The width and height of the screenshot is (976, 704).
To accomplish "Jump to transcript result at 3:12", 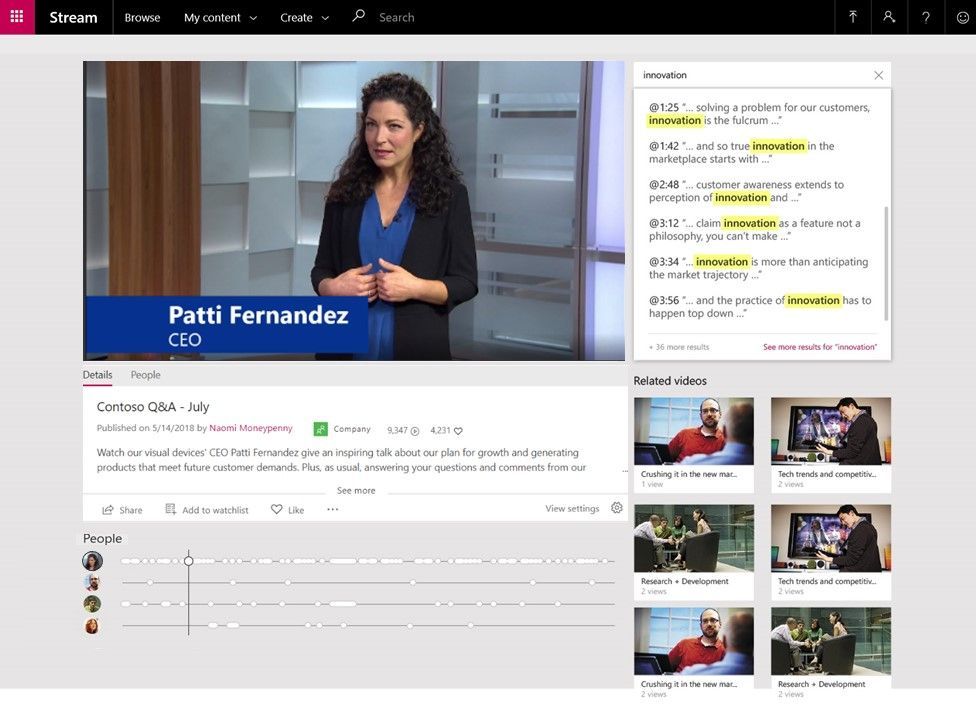I will tap(755, 230).
